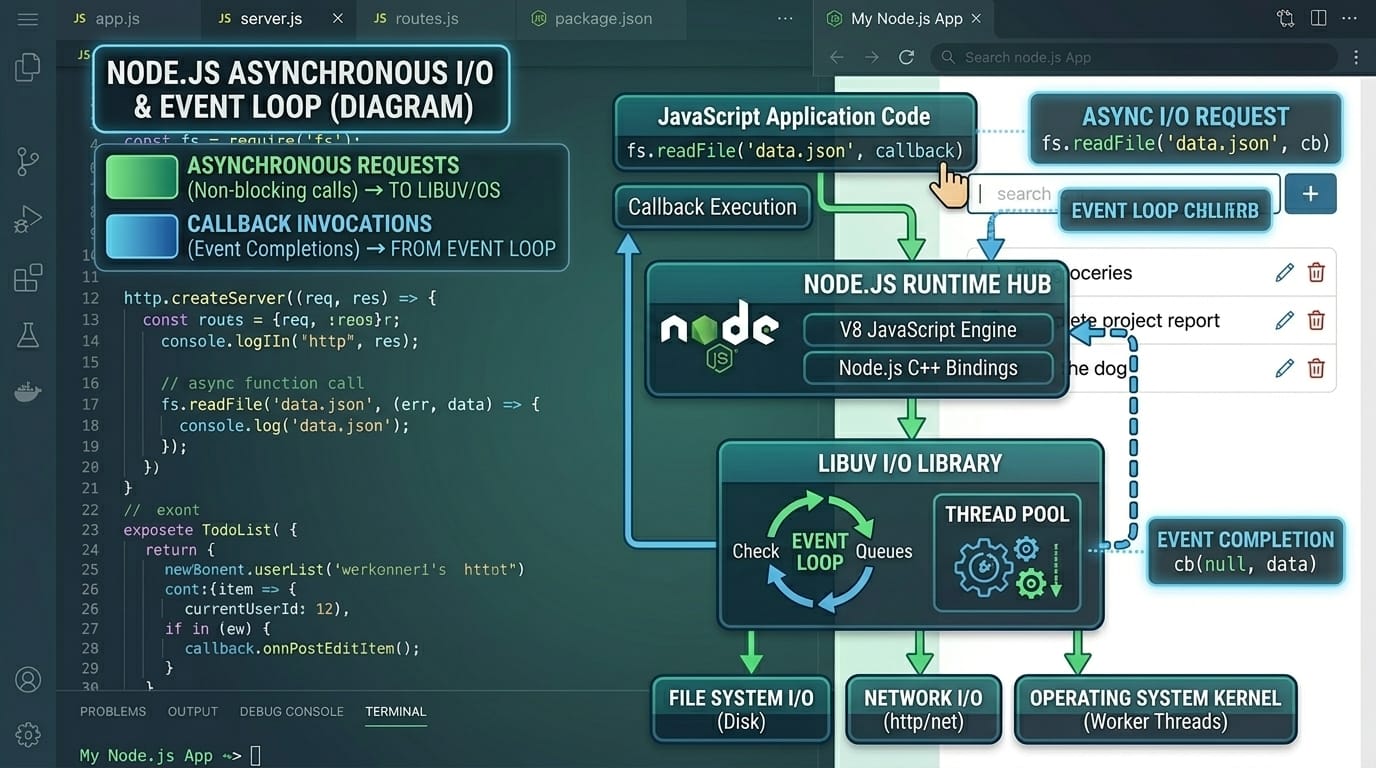Image resolution: width=1376 pixels, height=768 pixels.
Task: Open the hamburger menu top-left
Action: [x=27, y=17]
